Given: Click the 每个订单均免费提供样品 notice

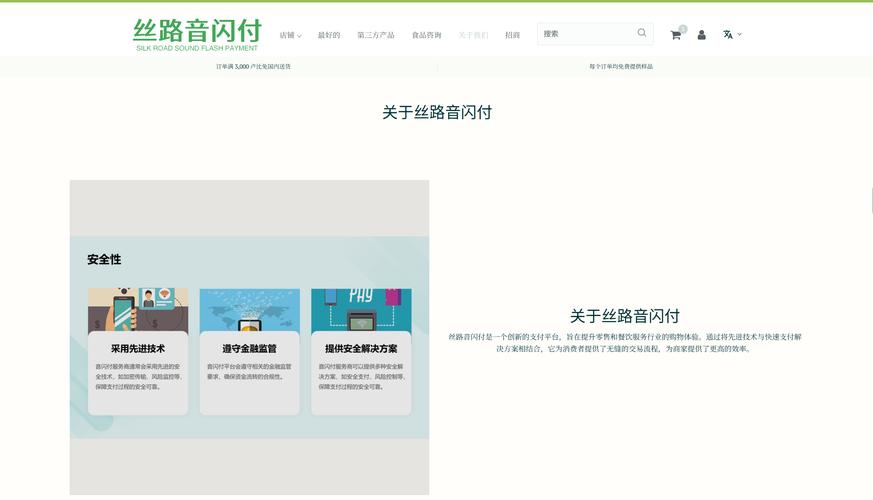Looking at the screenshot, I should (x=621, y=66).
